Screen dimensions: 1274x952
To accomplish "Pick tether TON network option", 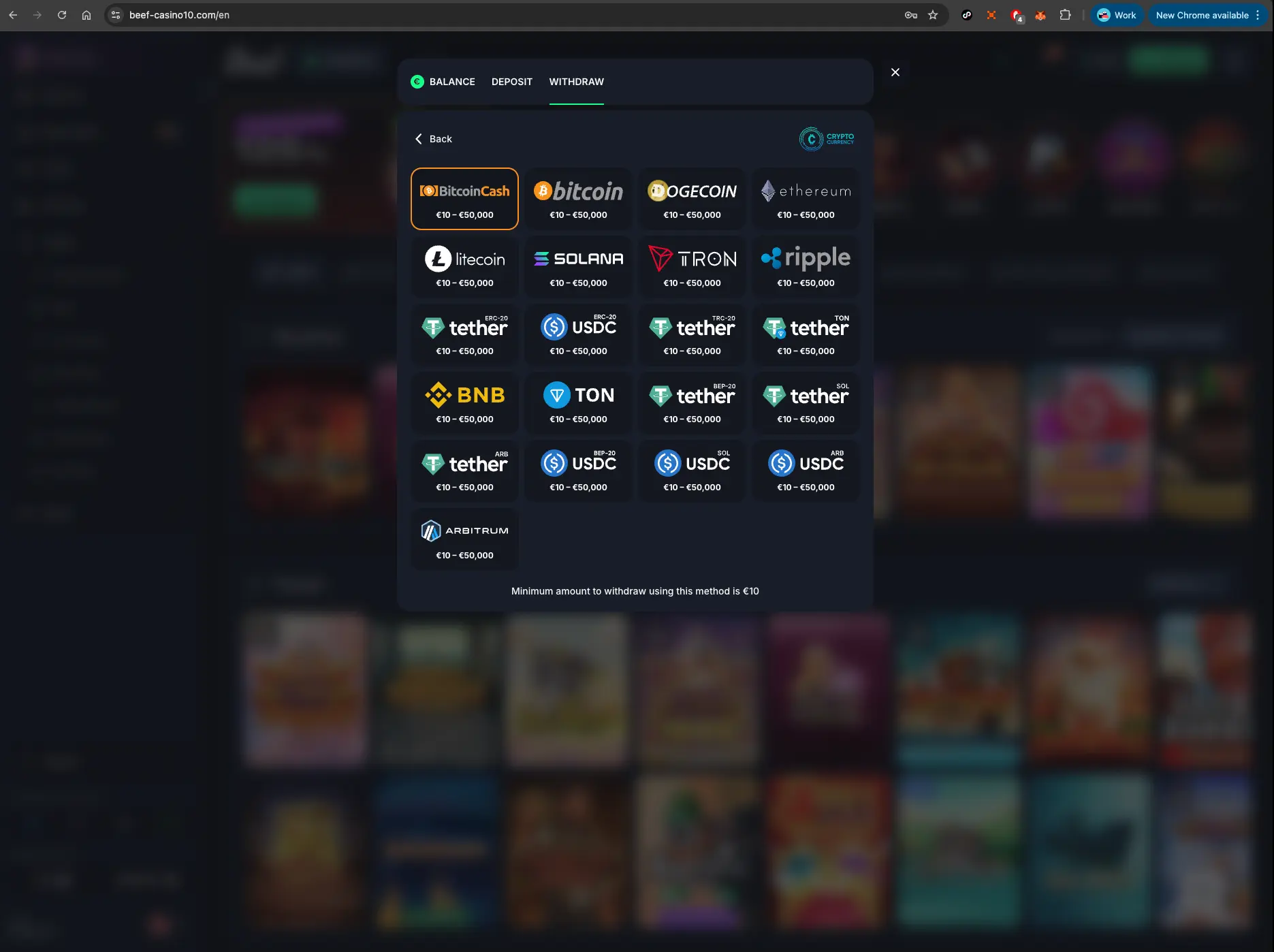I will pyautogui.click(x=806, y=335).
